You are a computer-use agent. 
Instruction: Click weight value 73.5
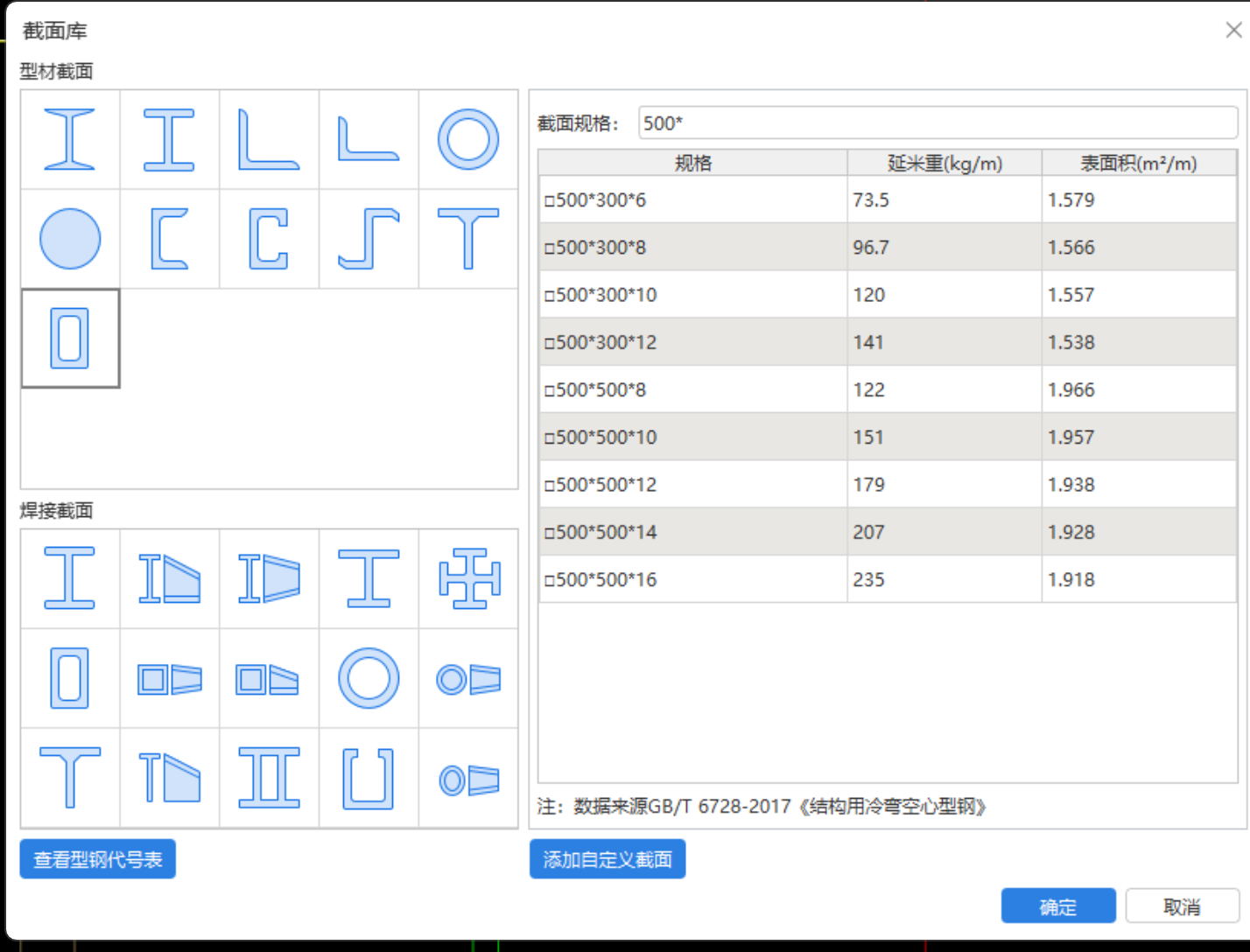(871, 199)
